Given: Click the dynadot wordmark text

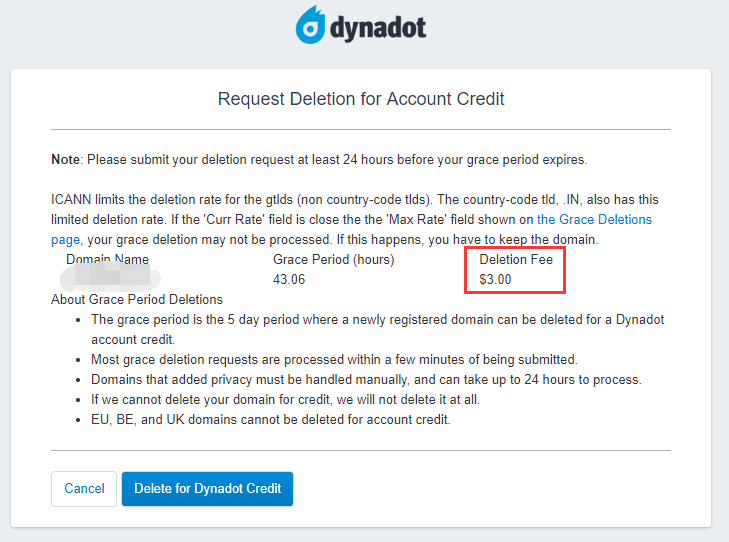Looking at the screenshot, I should [378, 28].
